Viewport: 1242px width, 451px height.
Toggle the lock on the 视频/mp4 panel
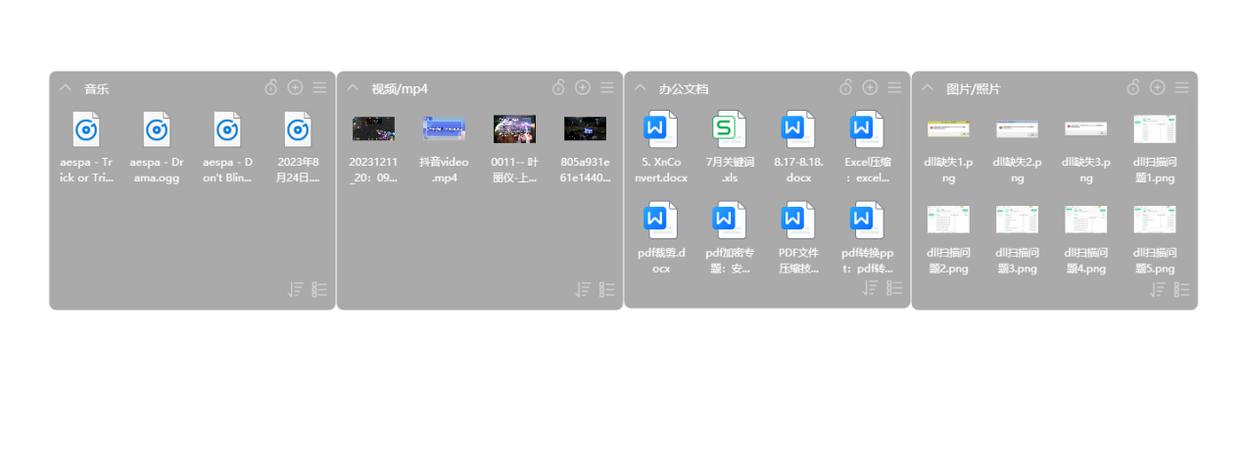click(x=558, y=88)
